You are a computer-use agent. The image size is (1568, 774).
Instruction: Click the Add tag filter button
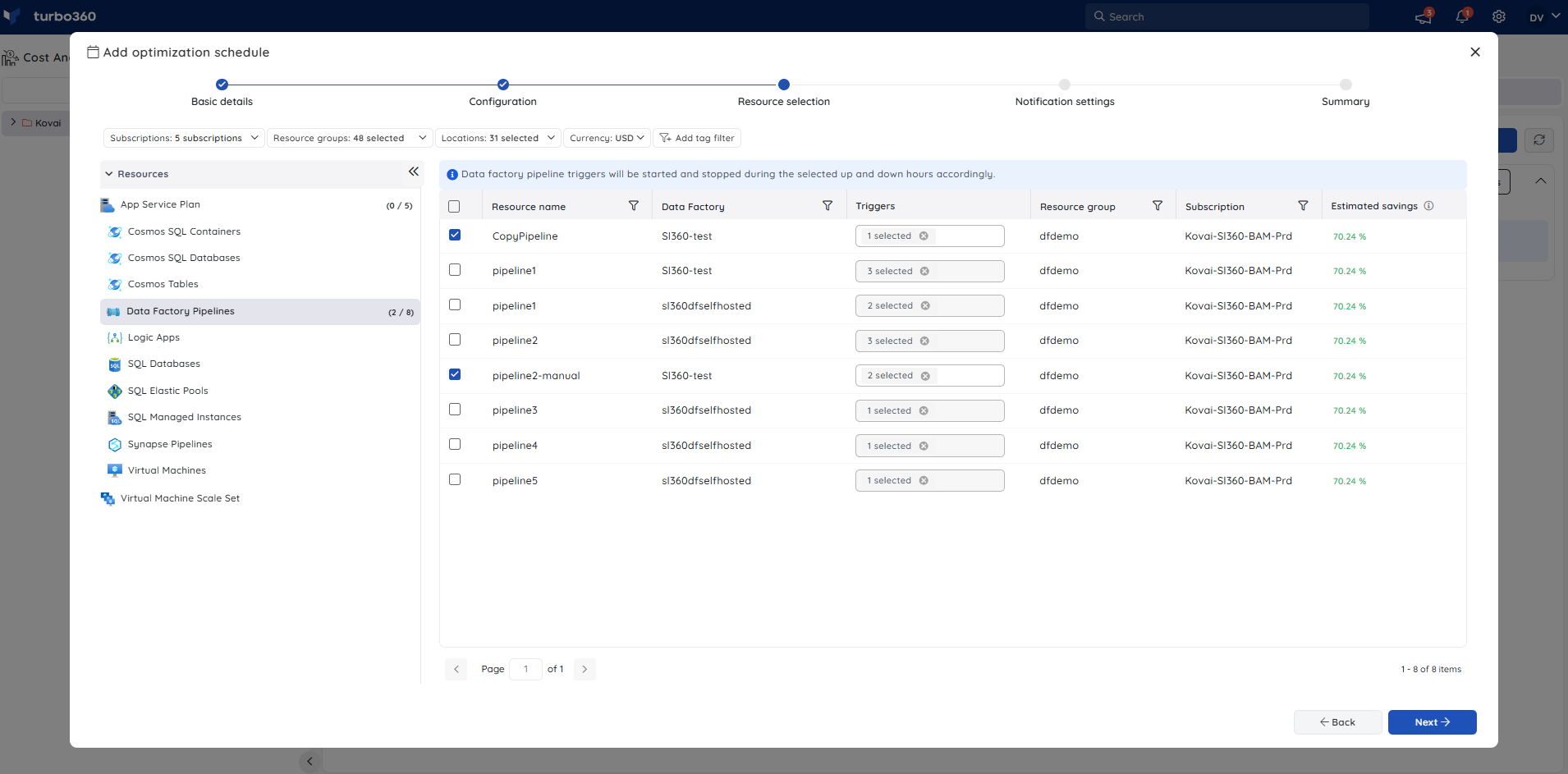pyautogui.click(x=697, y=138)
